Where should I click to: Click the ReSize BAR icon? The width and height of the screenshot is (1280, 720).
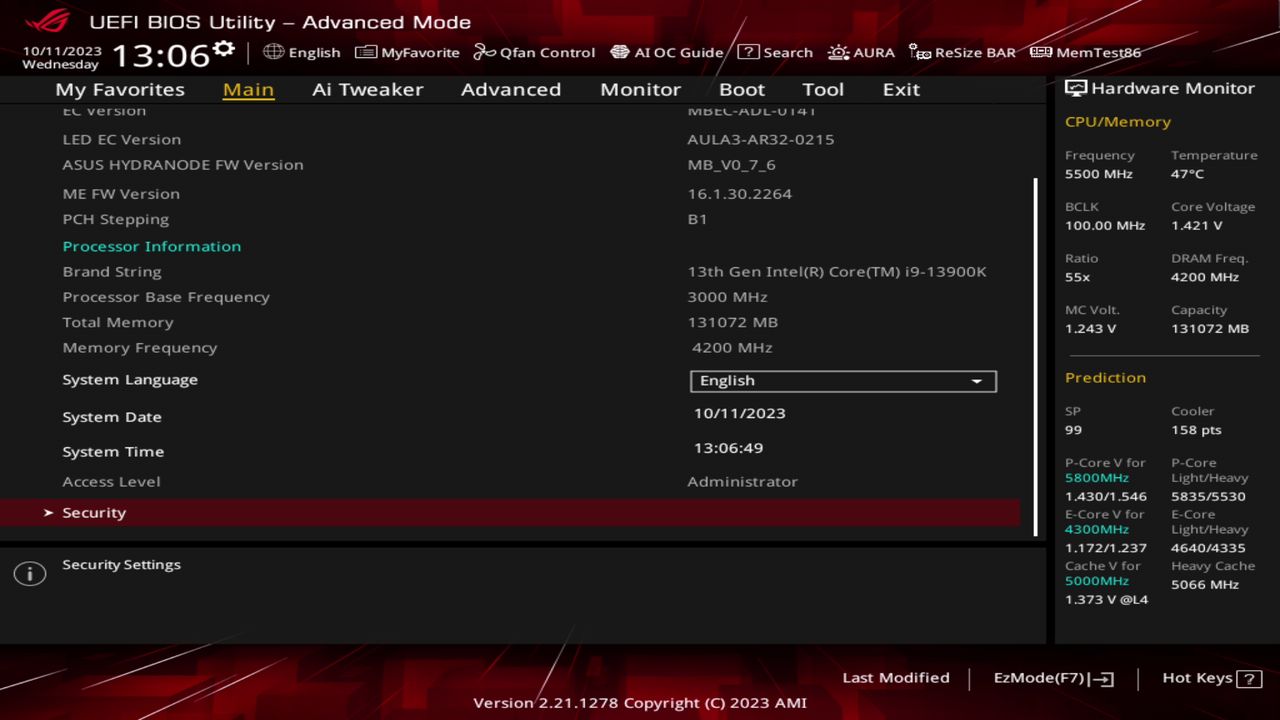(920, 52)
